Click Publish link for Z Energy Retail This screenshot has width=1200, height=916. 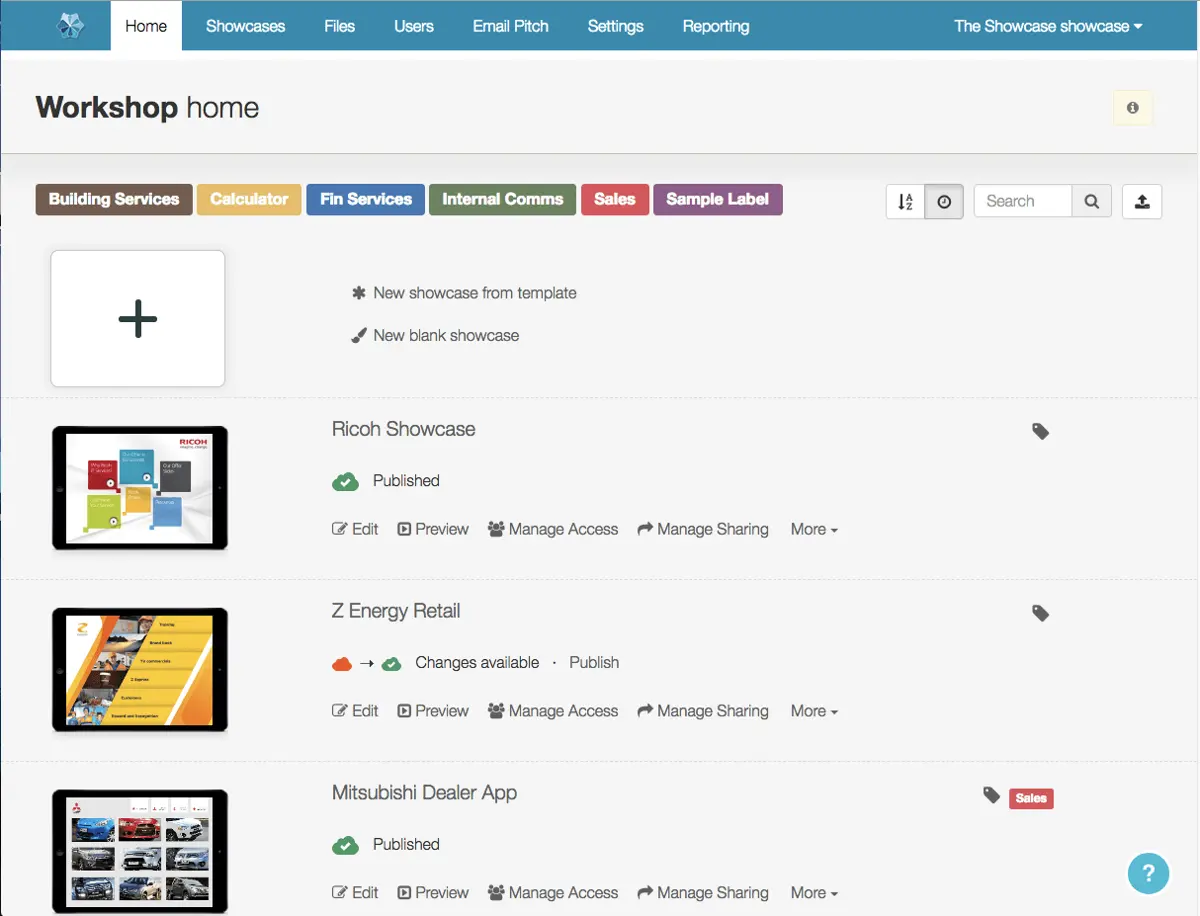pos(594,662)
